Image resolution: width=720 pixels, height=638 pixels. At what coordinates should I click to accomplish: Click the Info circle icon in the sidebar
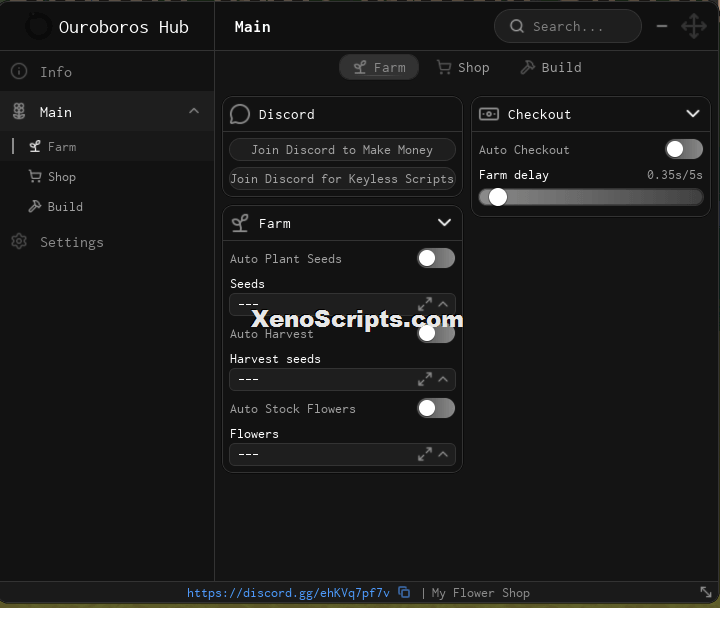(19, 71)
